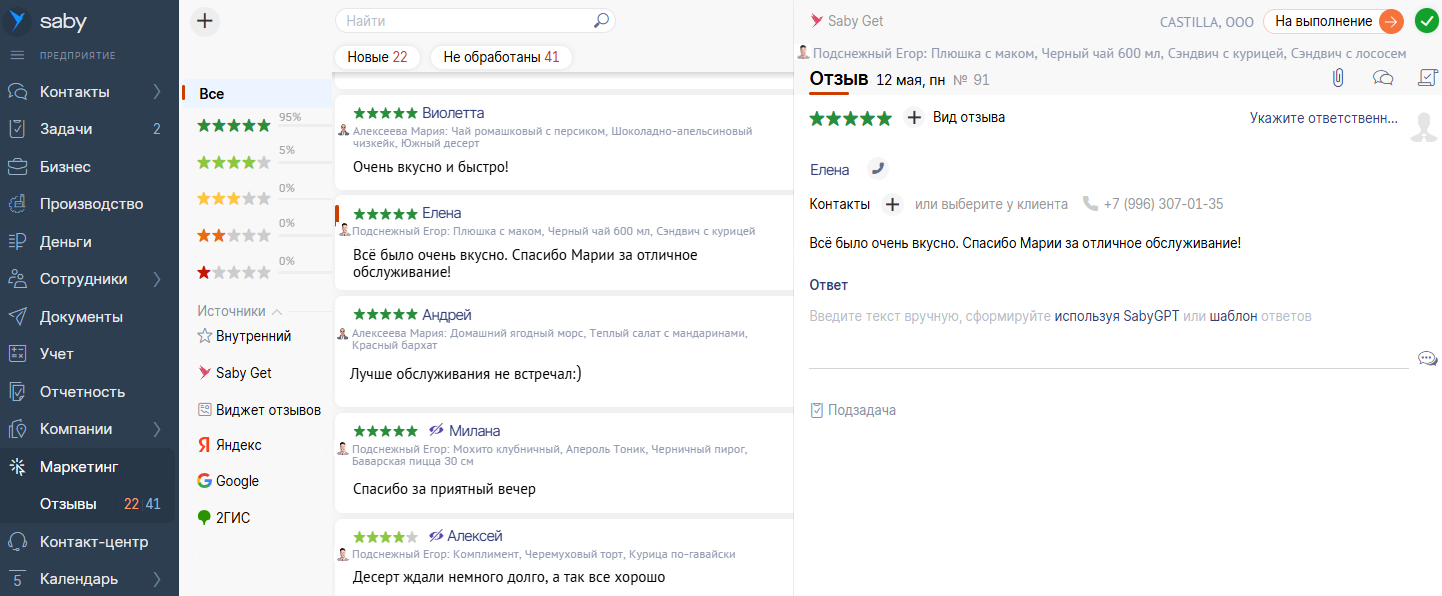Expand the Сотрудники menu chevron

(157, 279)
